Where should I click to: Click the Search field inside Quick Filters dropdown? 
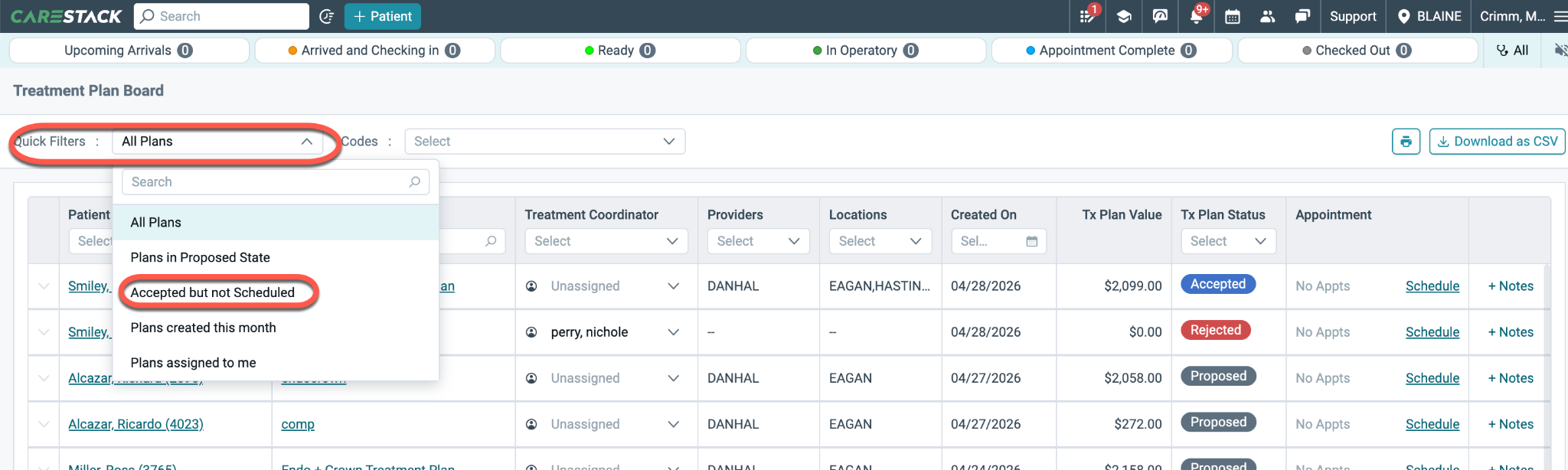pyautogui.click(x=276, y=182)
